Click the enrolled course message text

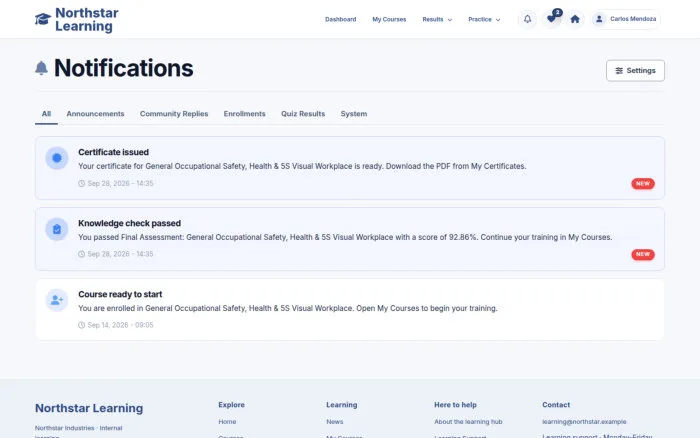coord(288,308)
